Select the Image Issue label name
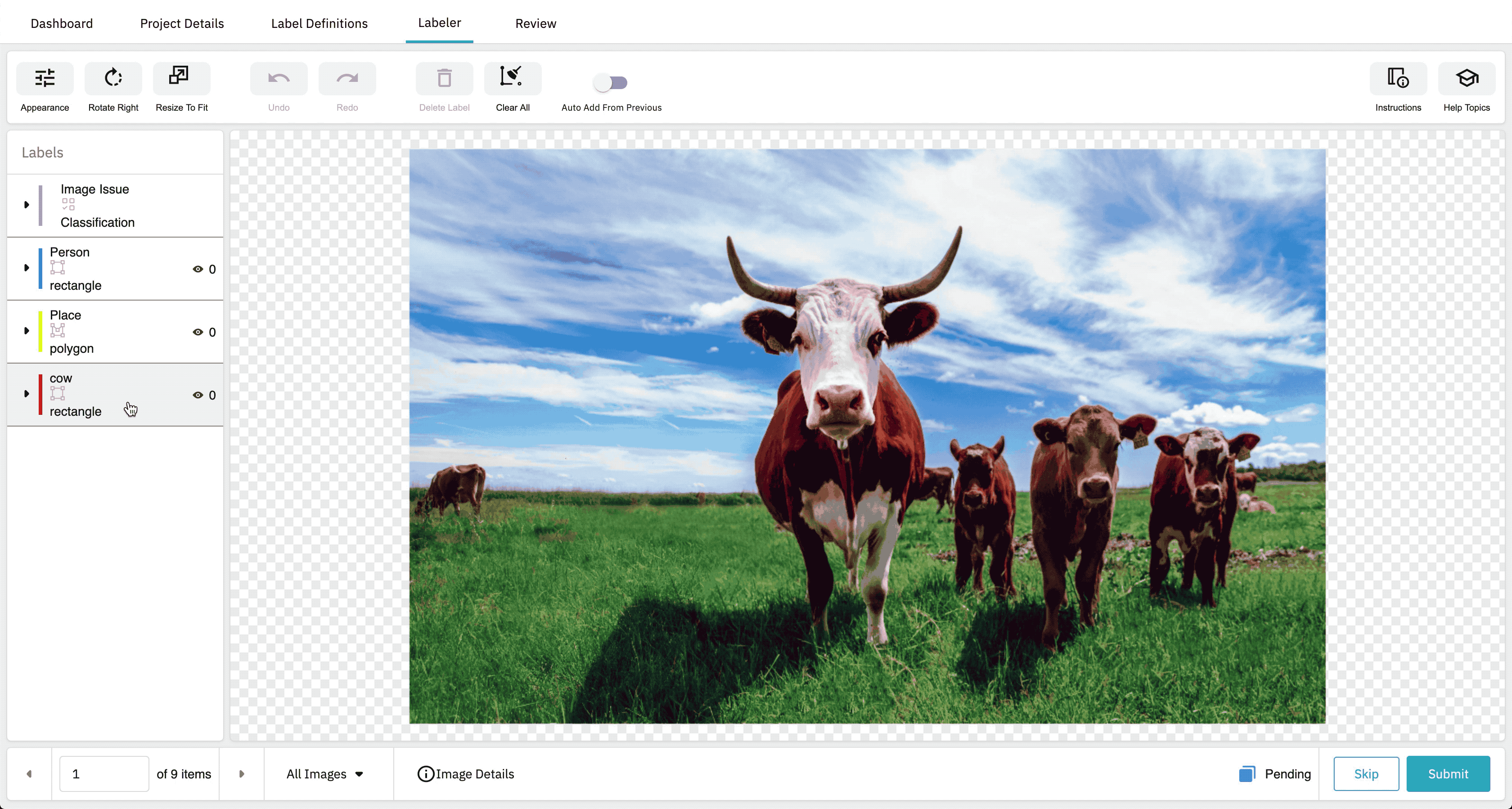The height and width of the screenshot is (809, 1512). click(95, 189)
